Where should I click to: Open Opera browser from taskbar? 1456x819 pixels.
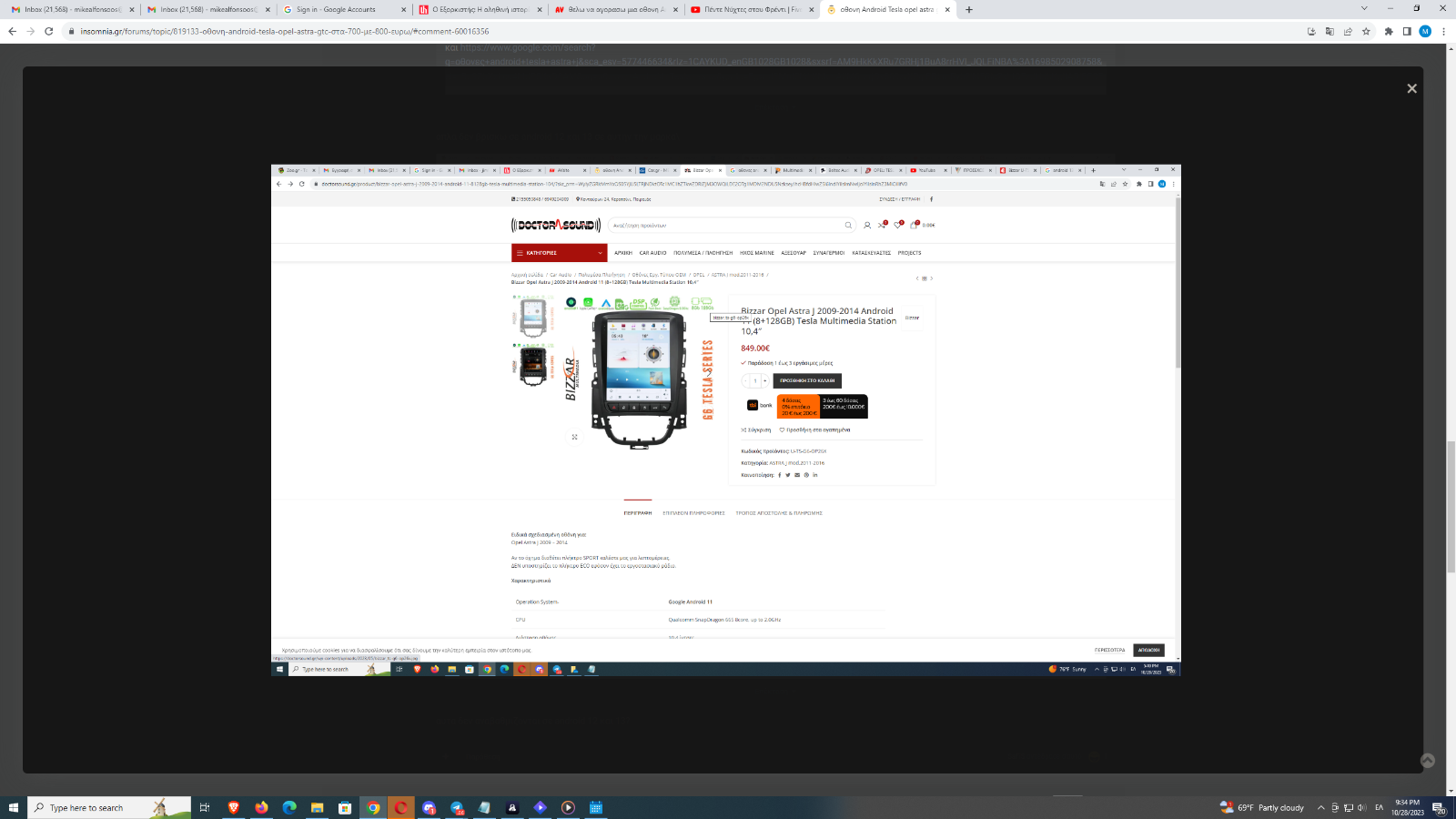400,807
